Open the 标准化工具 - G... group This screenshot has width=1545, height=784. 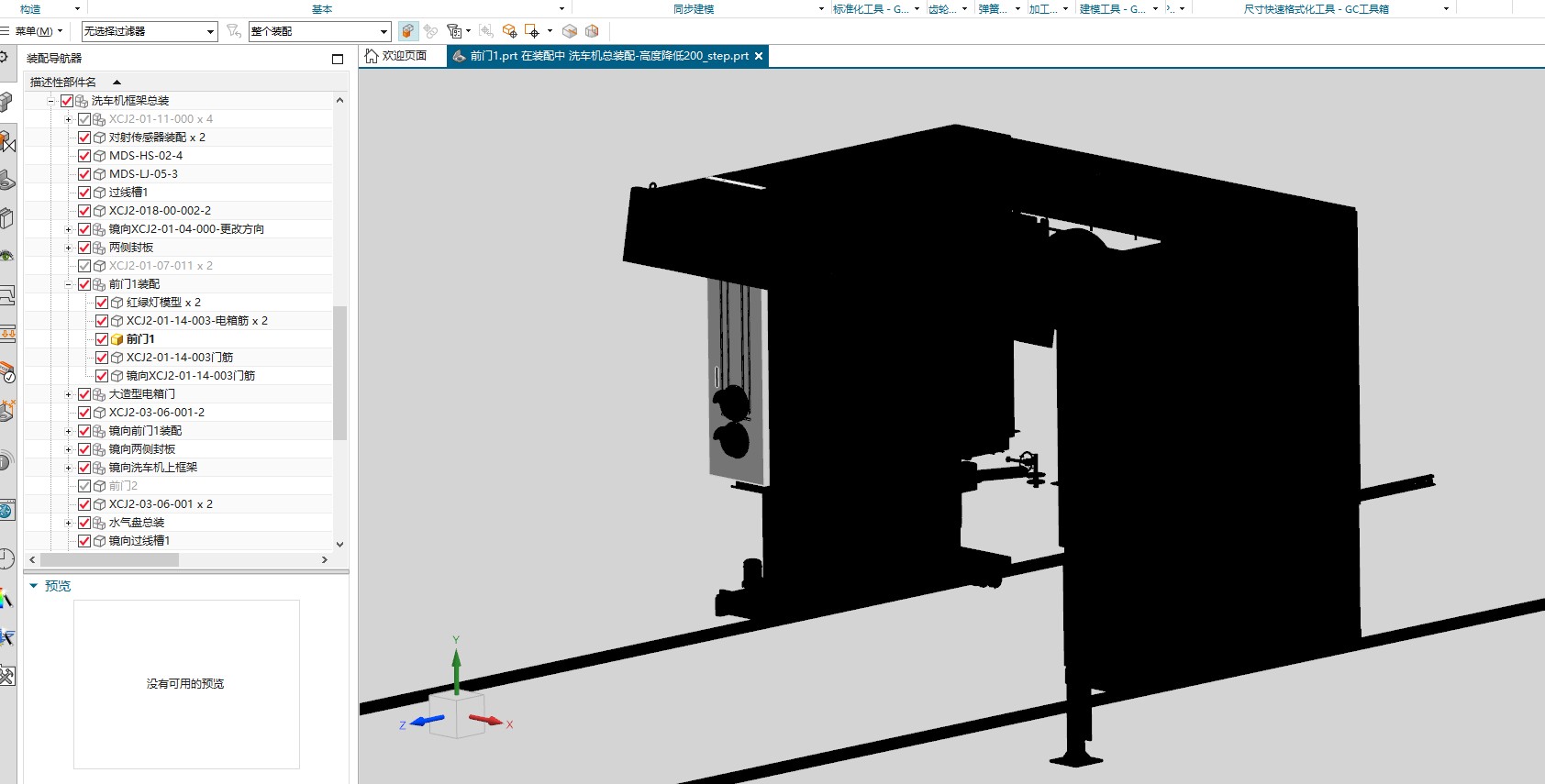pos(876,9)
